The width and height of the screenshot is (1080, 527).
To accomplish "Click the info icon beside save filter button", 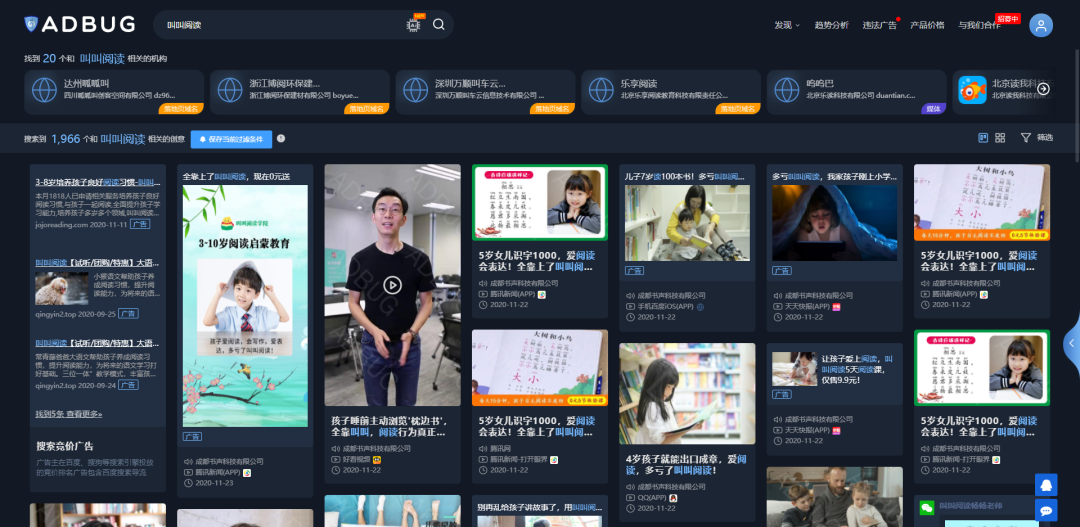I will pos(281,139).
